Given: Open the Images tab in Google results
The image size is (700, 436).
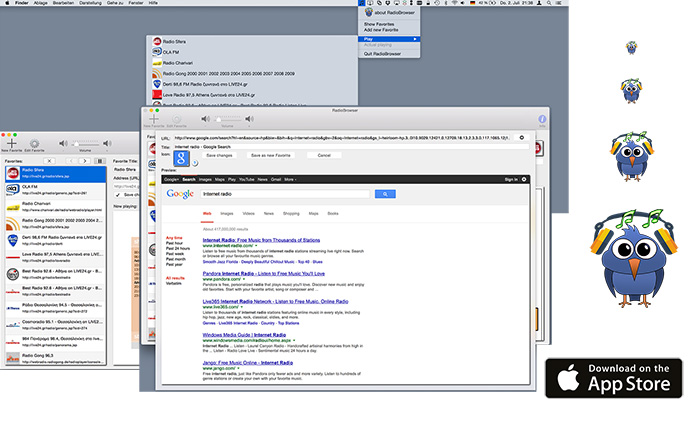Looking at the screenshot, I should [x=227, y=214].
